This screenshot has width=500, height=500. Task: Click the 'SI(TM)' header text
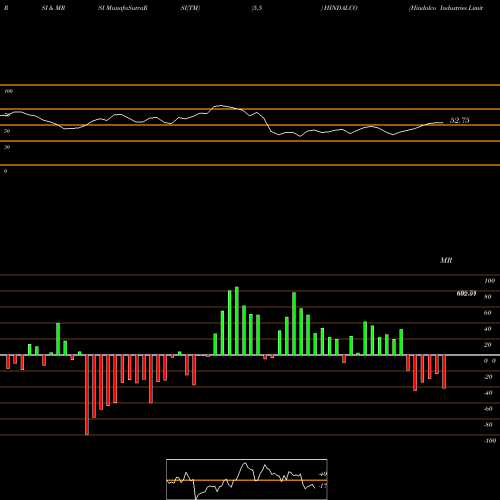tap(190, 8)
